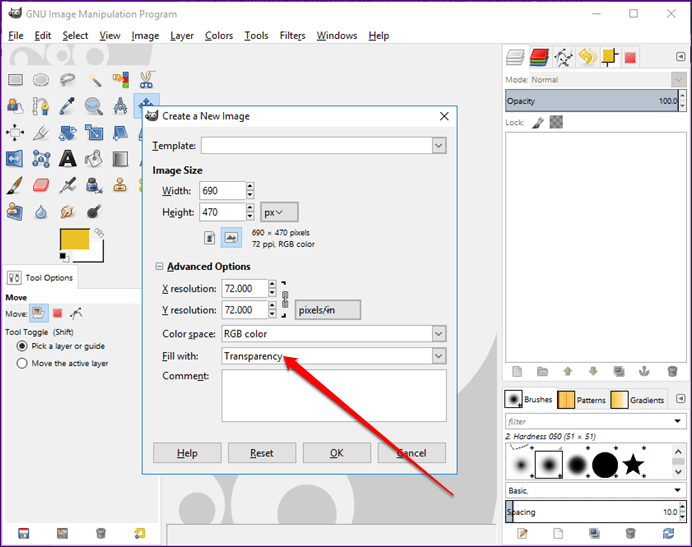Open the px unit dropdown

tap(279, 212)
